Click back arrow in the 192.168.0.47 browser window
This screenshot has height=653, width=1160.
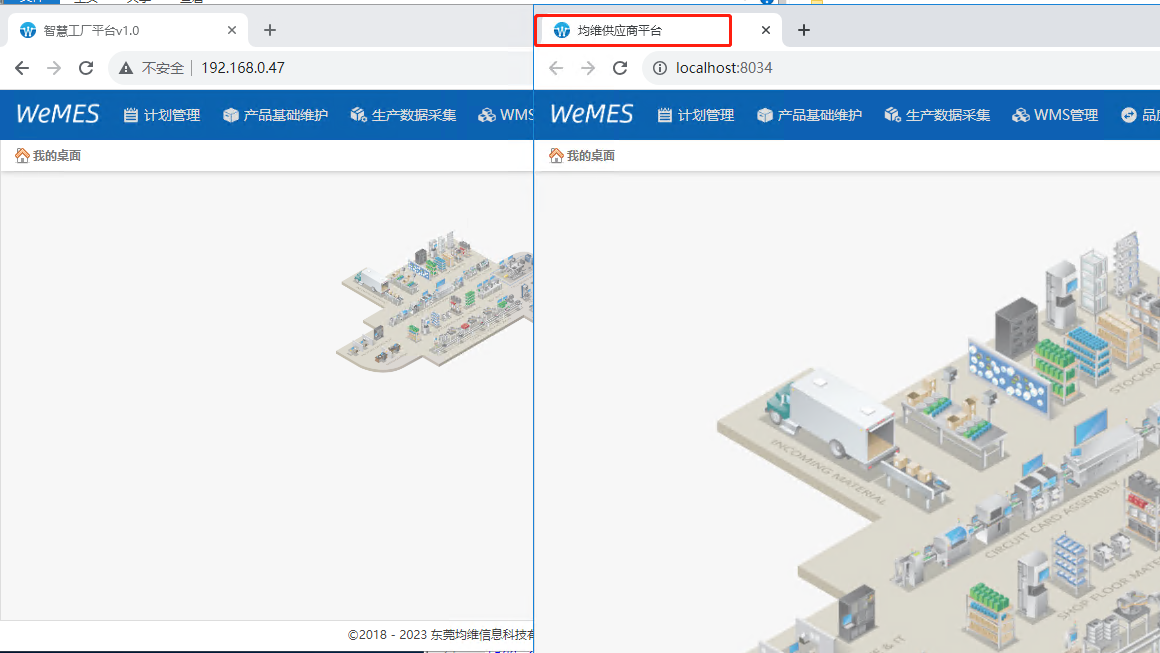click(22, 68)
